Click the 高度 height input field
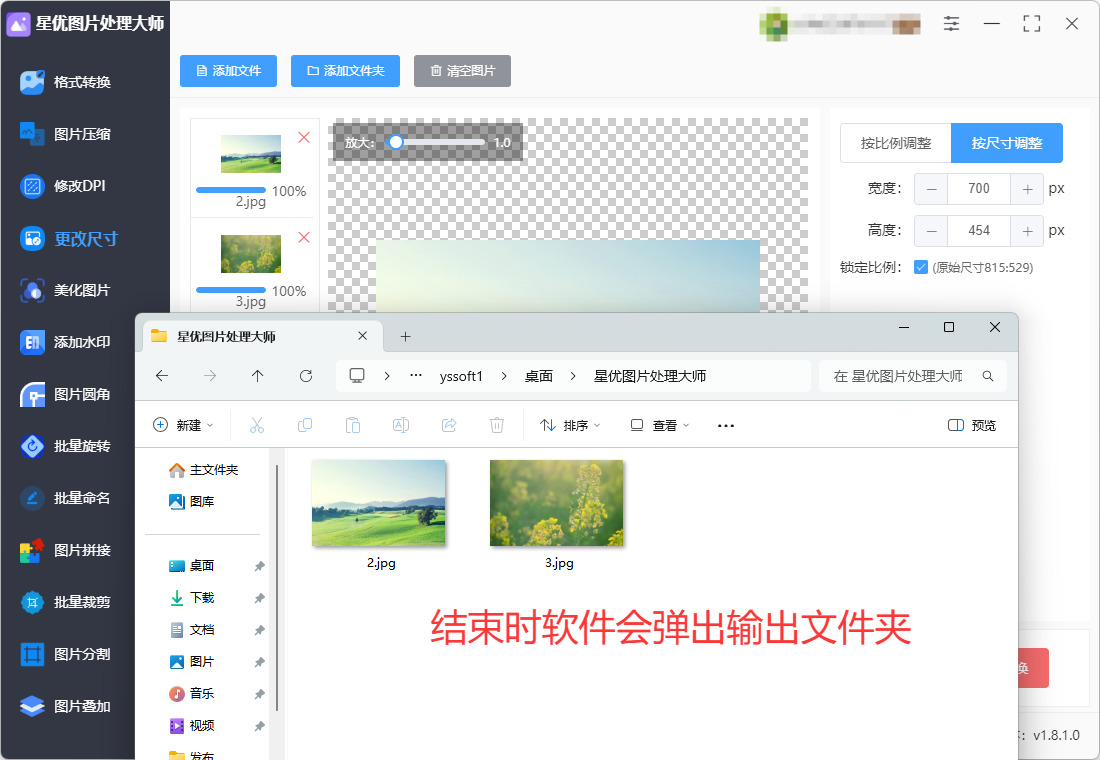The height and width of the screenshot is (760, 1100). point(979,231)
